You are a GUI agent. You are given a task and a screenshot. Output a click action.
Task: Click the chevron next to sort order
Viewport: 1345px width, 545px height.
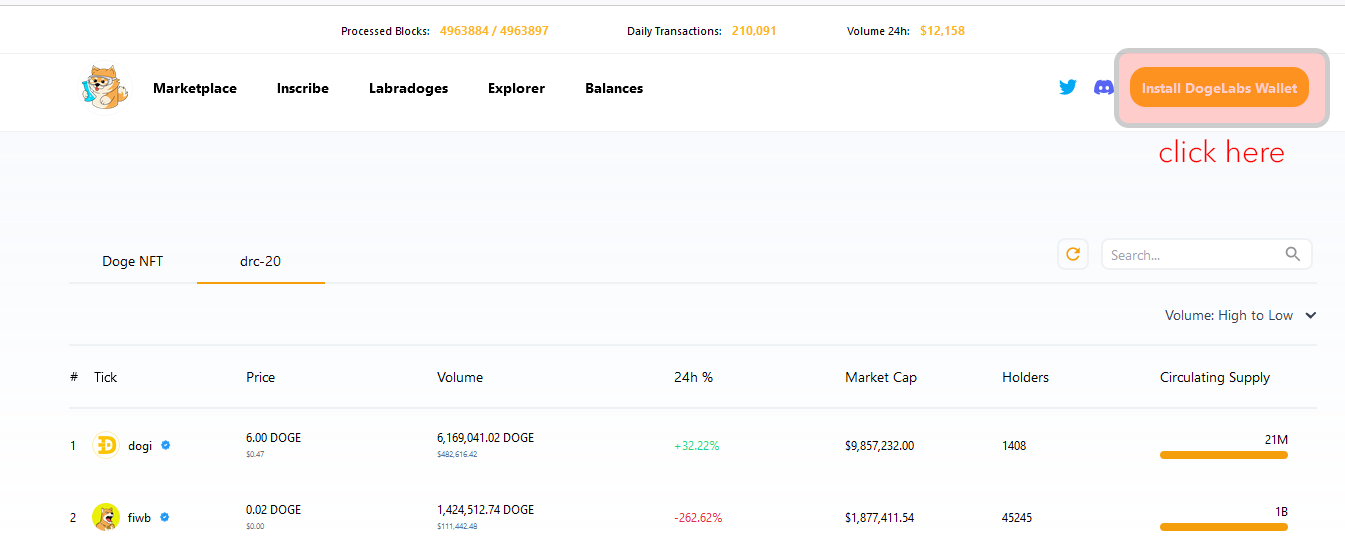point(1311,315)
